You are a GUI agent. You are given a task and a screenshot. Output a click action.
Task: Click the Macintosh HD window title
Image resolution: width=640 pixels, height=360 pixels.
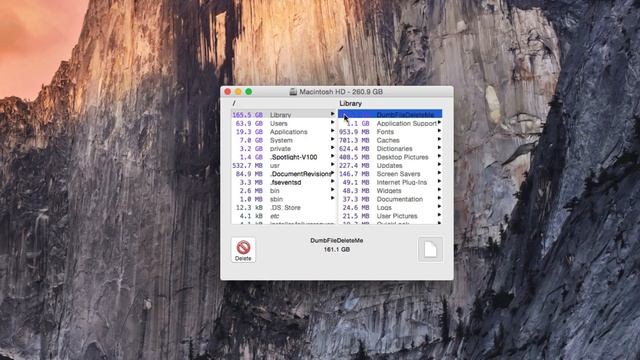coord(341,92)
